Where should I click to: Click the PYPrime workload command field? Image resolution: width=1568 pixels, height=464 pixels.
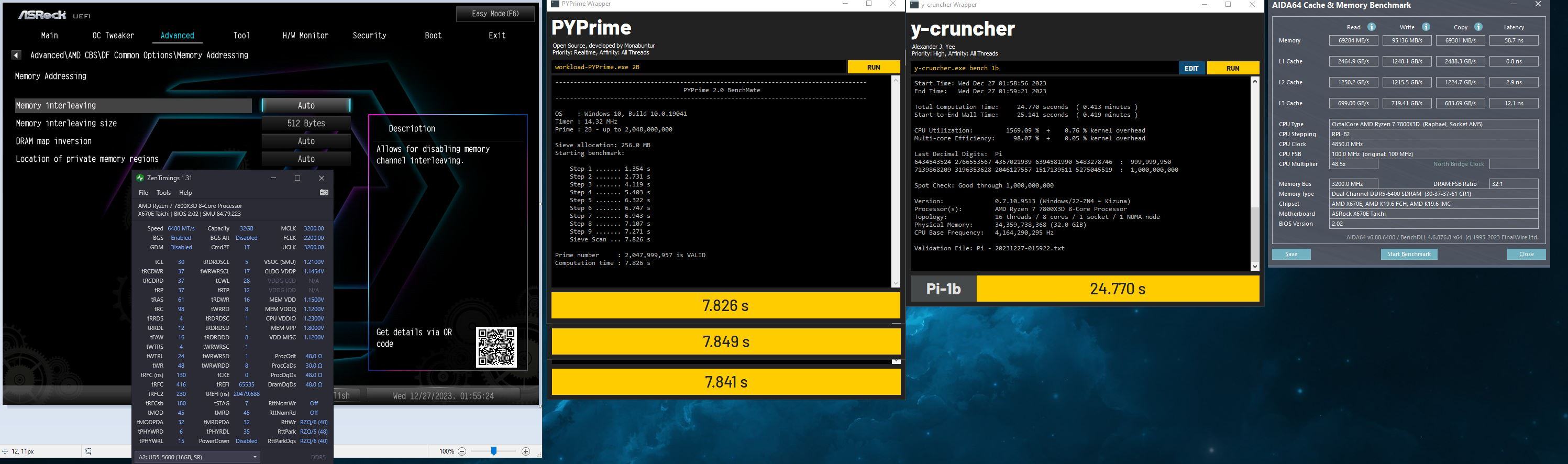pos(699,67)
